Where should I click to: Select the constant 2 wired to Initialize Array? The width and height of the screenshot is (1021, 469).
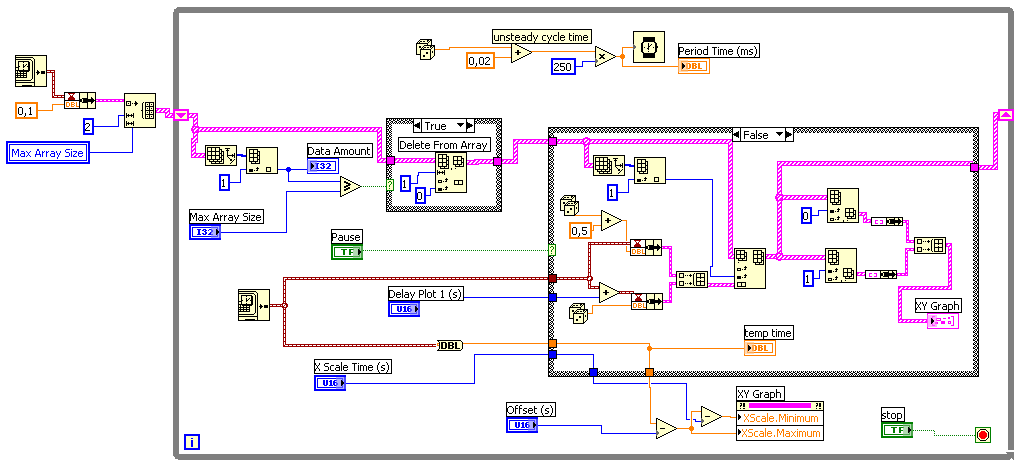(91, 126)
